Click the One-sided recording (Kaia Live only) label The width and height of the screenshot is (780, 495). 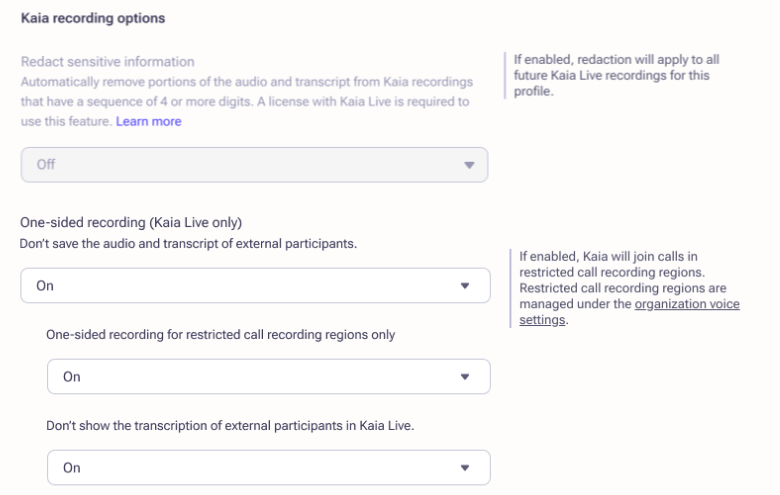tap(131, 223)
